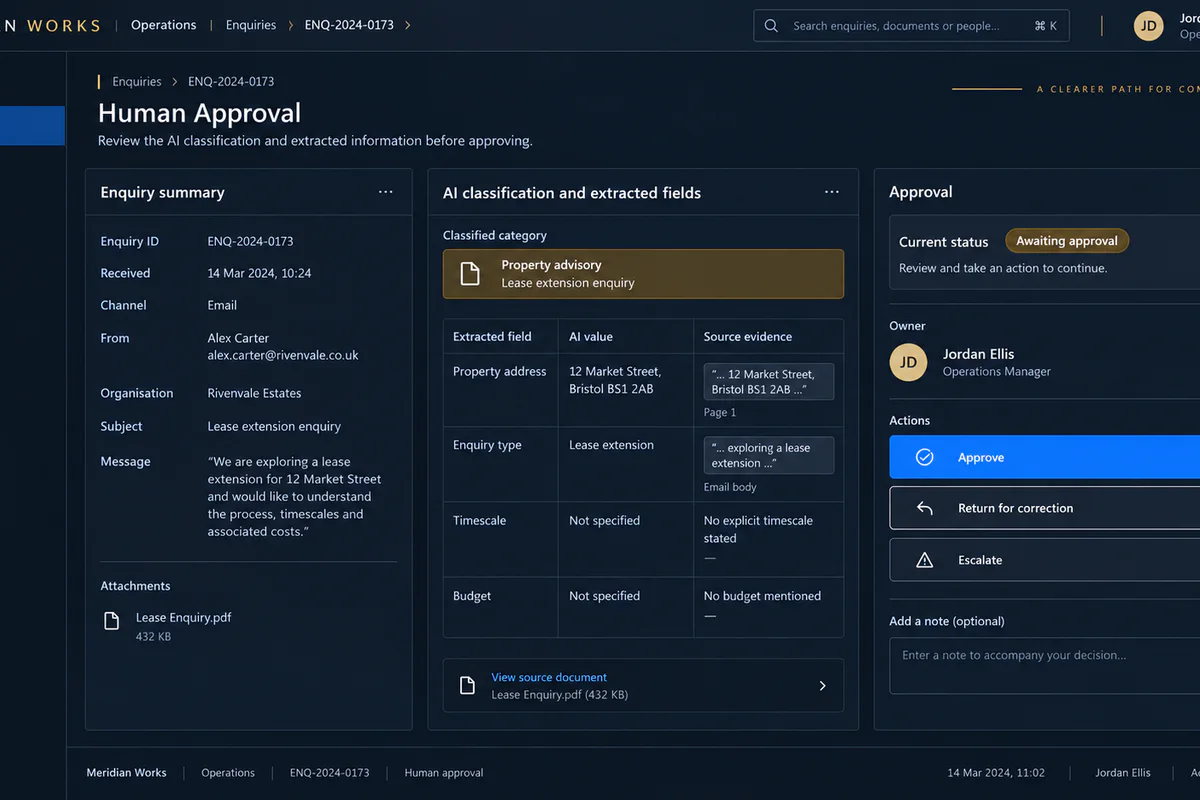Screen dimensions: 1200x800
Task: Click 14 Mar 2024, 11:02 timestamp in footer
Action: coord(996,773)
